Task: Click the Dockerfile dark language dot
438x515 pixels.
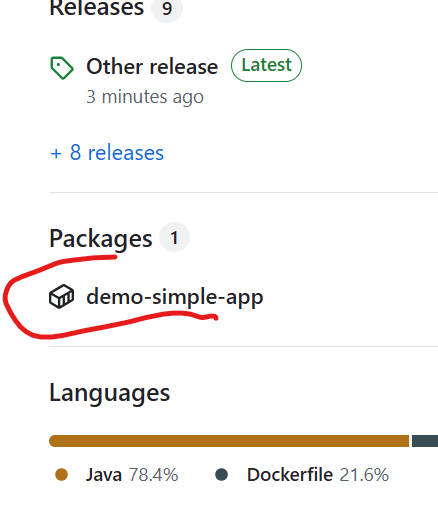Action: (222, 474)
